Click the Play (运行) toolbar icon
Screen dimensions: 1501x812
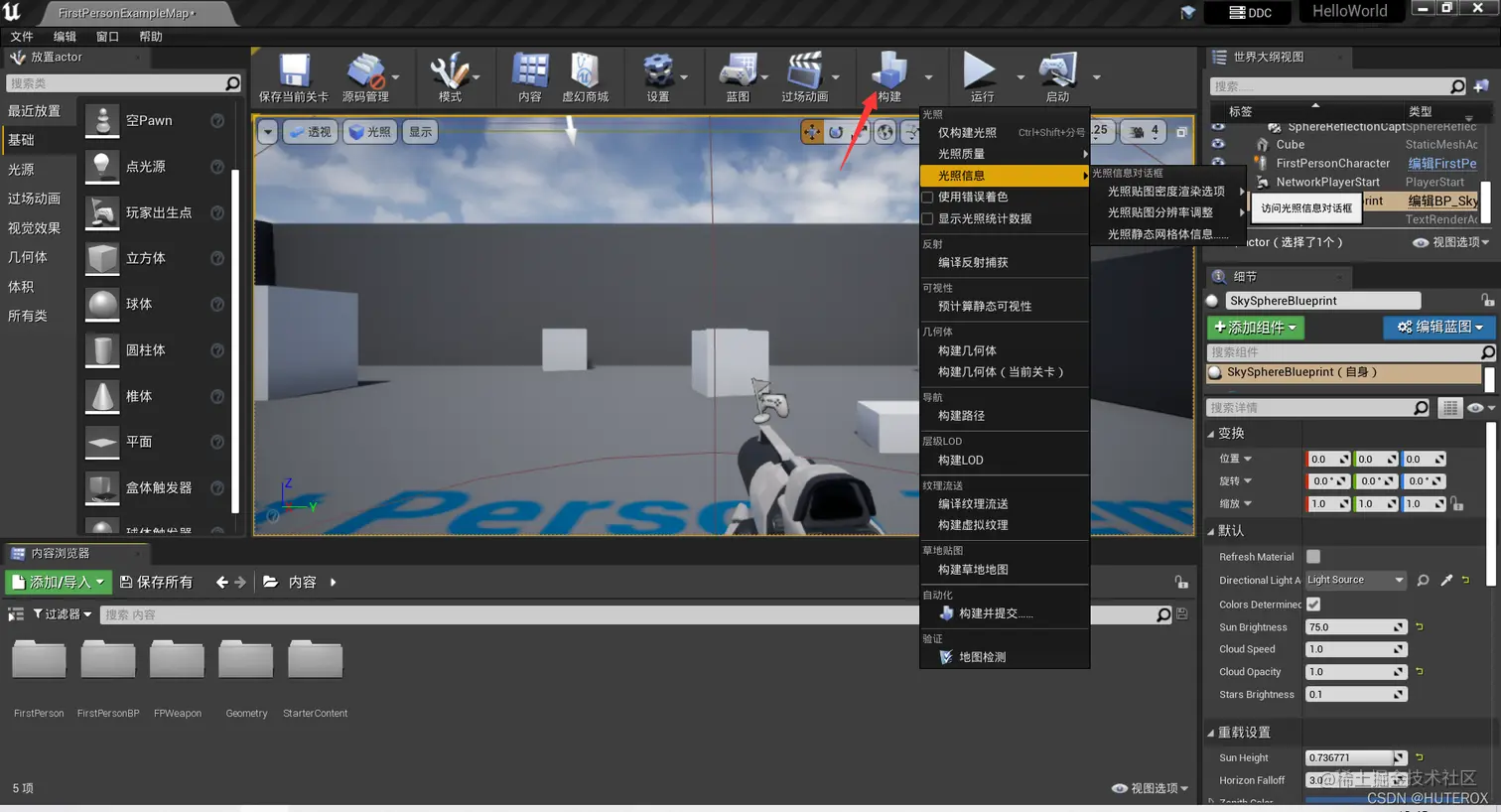click(x=980, y=70)
